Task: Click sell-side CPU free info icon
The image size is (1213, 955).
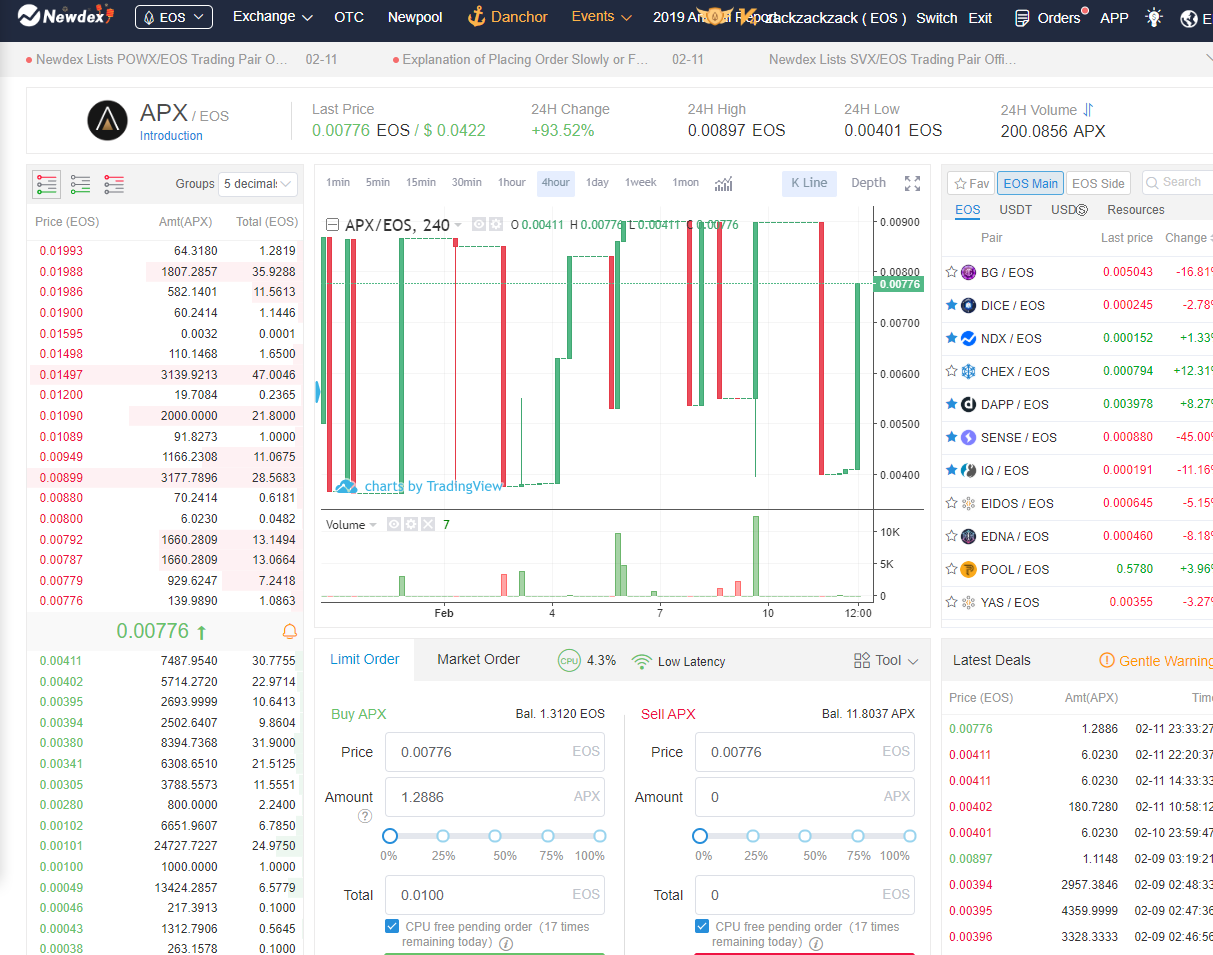Action: click(816, 943)
